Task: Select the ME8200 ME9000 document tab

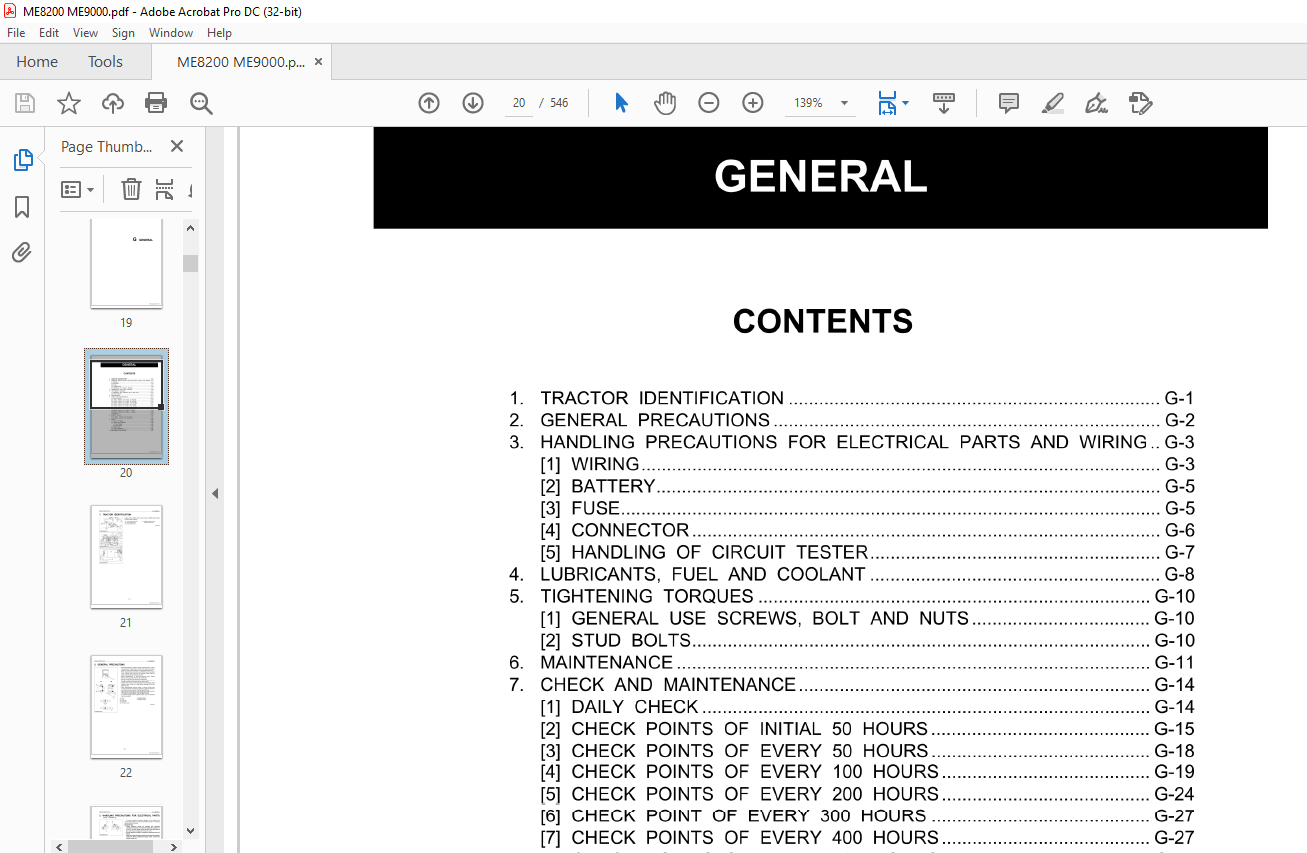Action: (x=241, y=61)
